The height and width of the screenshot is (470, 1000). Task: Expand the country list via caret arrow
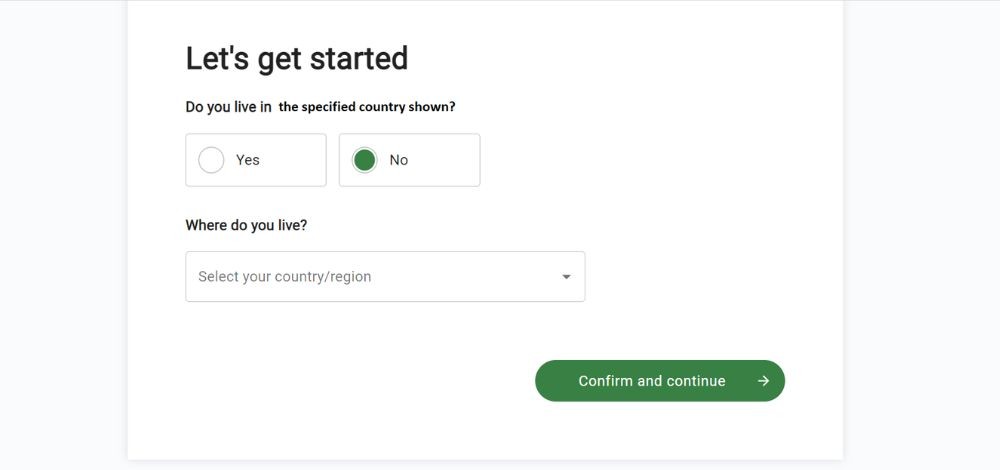566,277
